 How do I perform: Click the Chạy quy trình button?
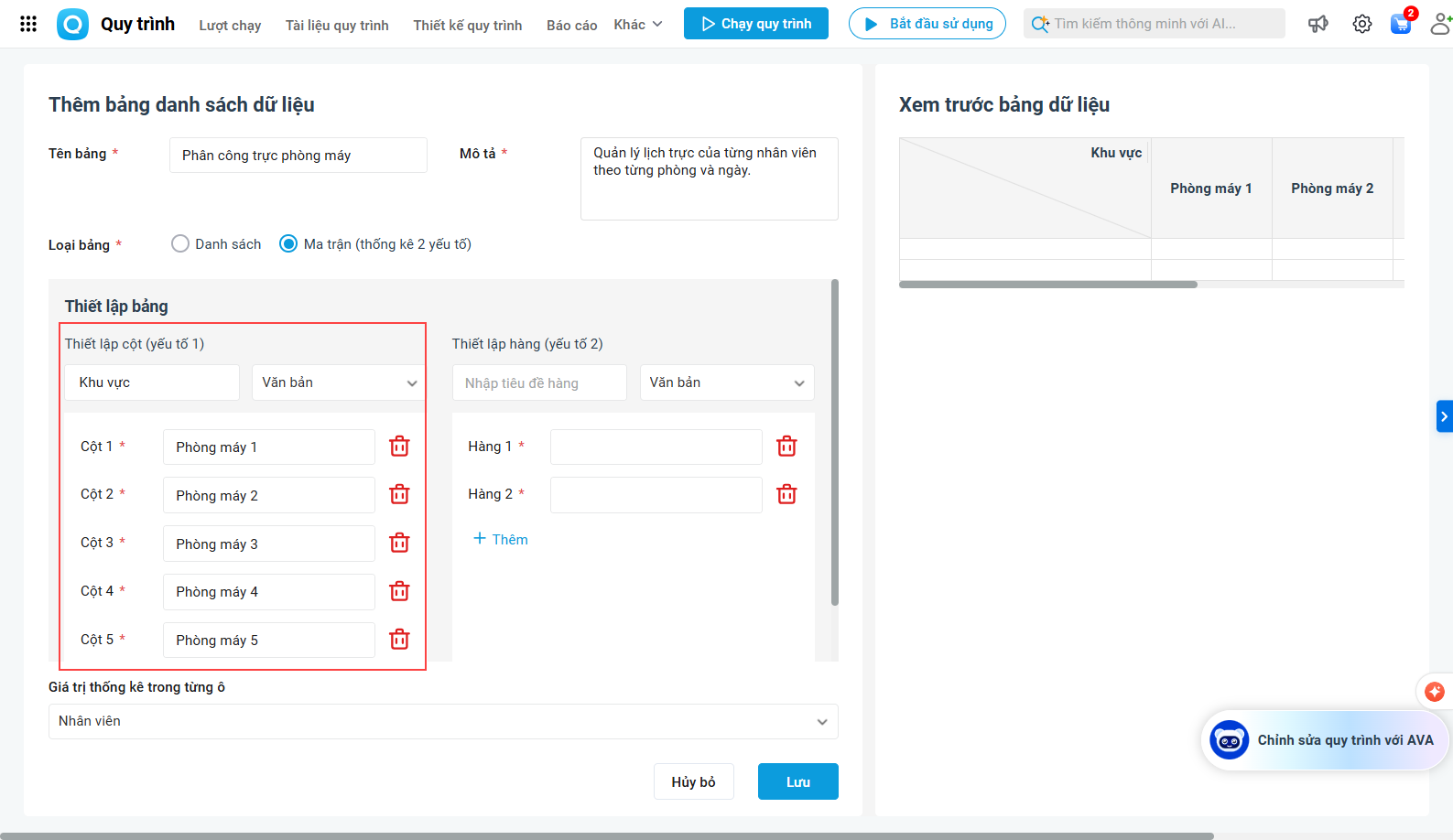pyautogui.click(x=756, y=24)
